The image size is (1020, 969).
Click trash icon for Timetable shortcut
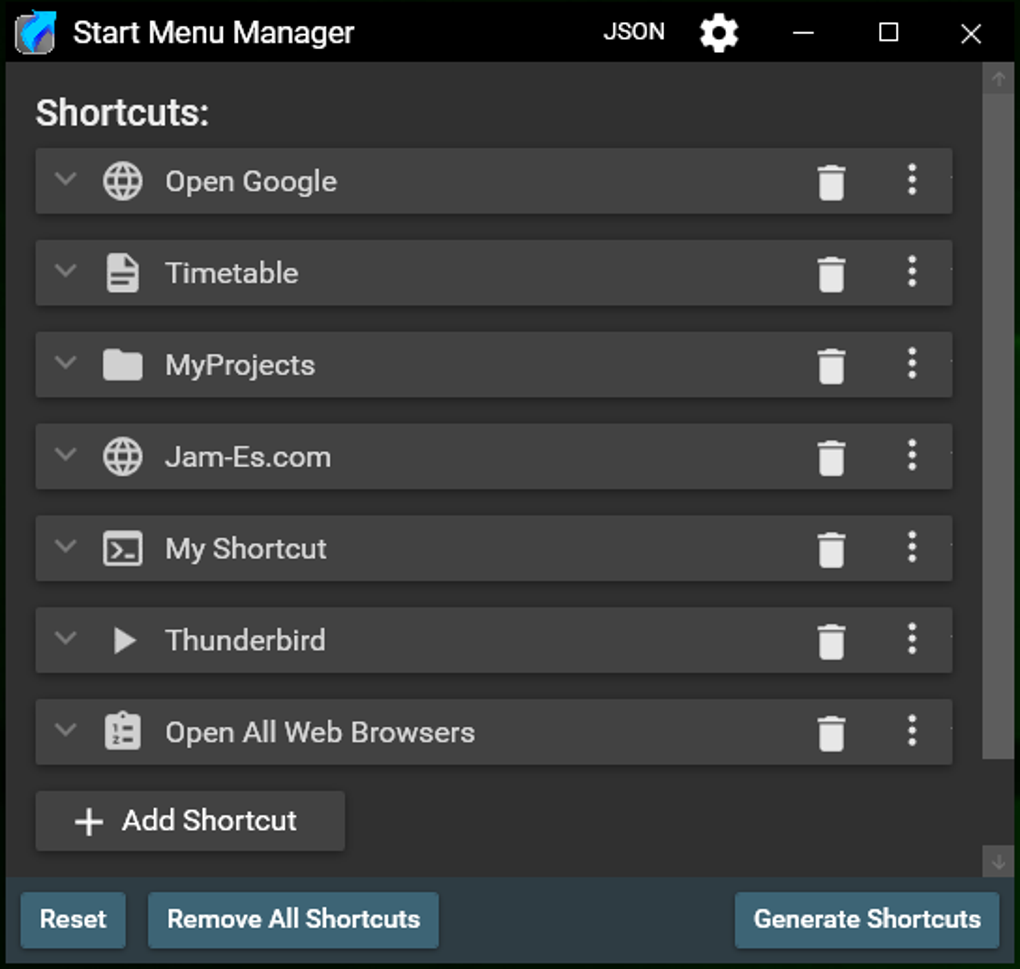coord(831,274)
